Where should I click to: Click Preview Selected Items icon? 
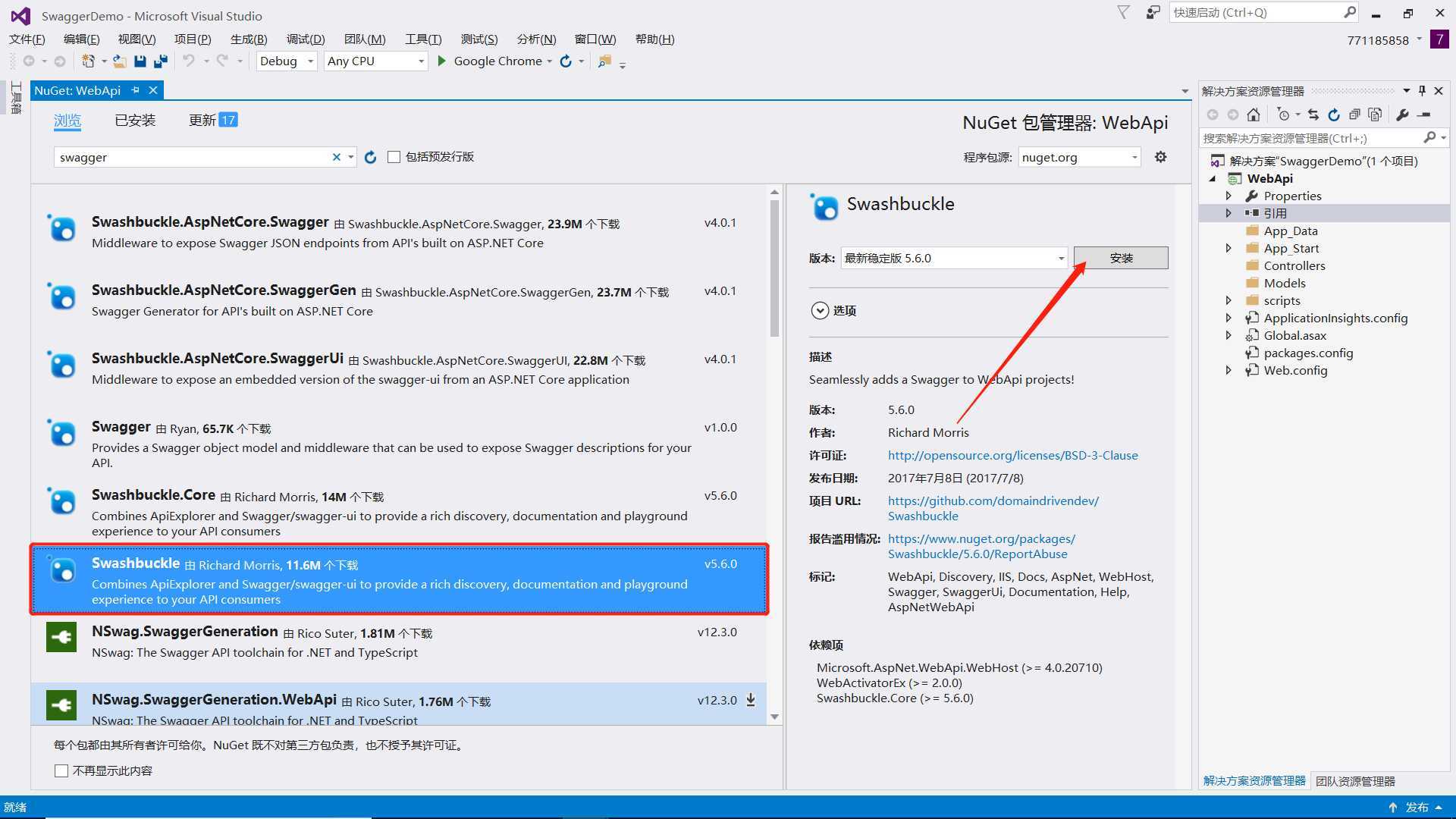point(1424,115)
